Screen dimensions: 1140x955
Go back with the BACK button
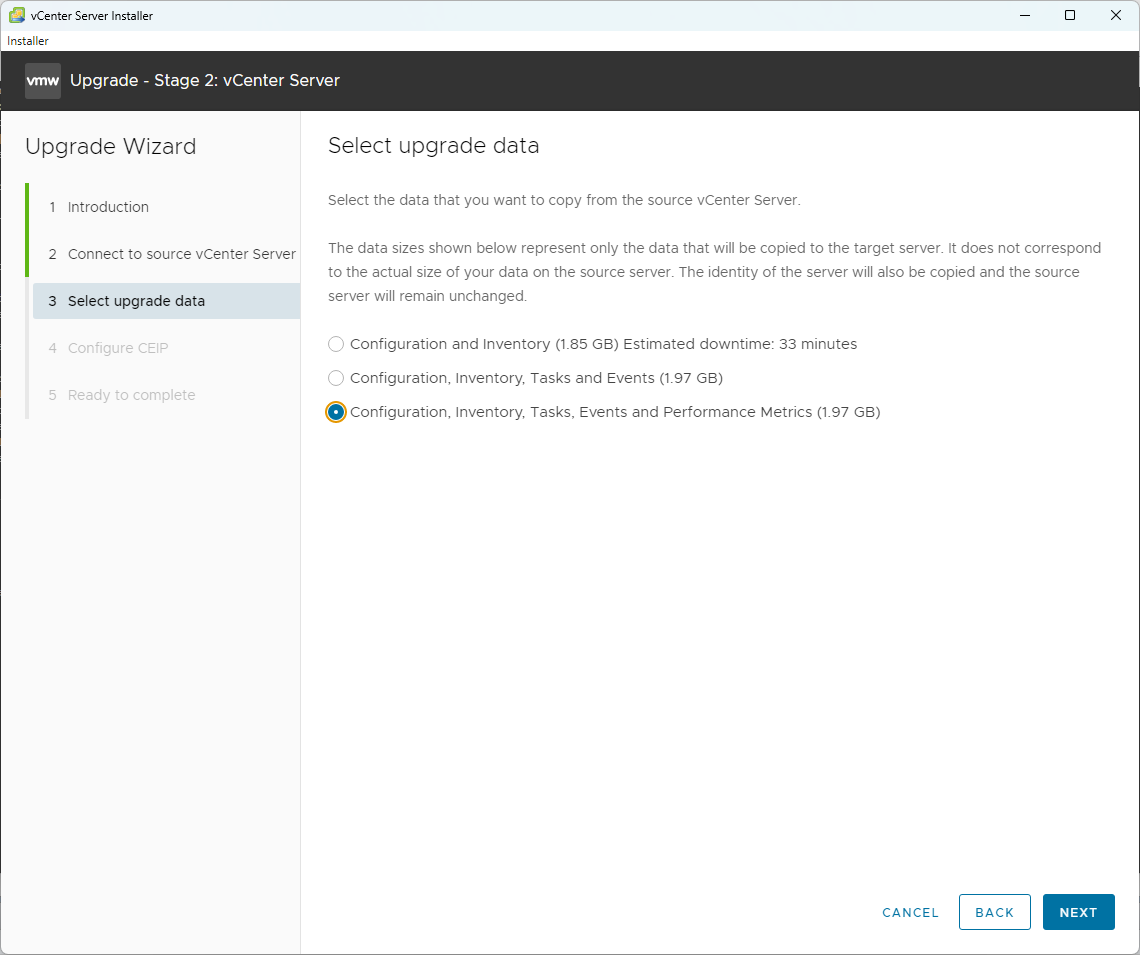(x=994, y=912)
